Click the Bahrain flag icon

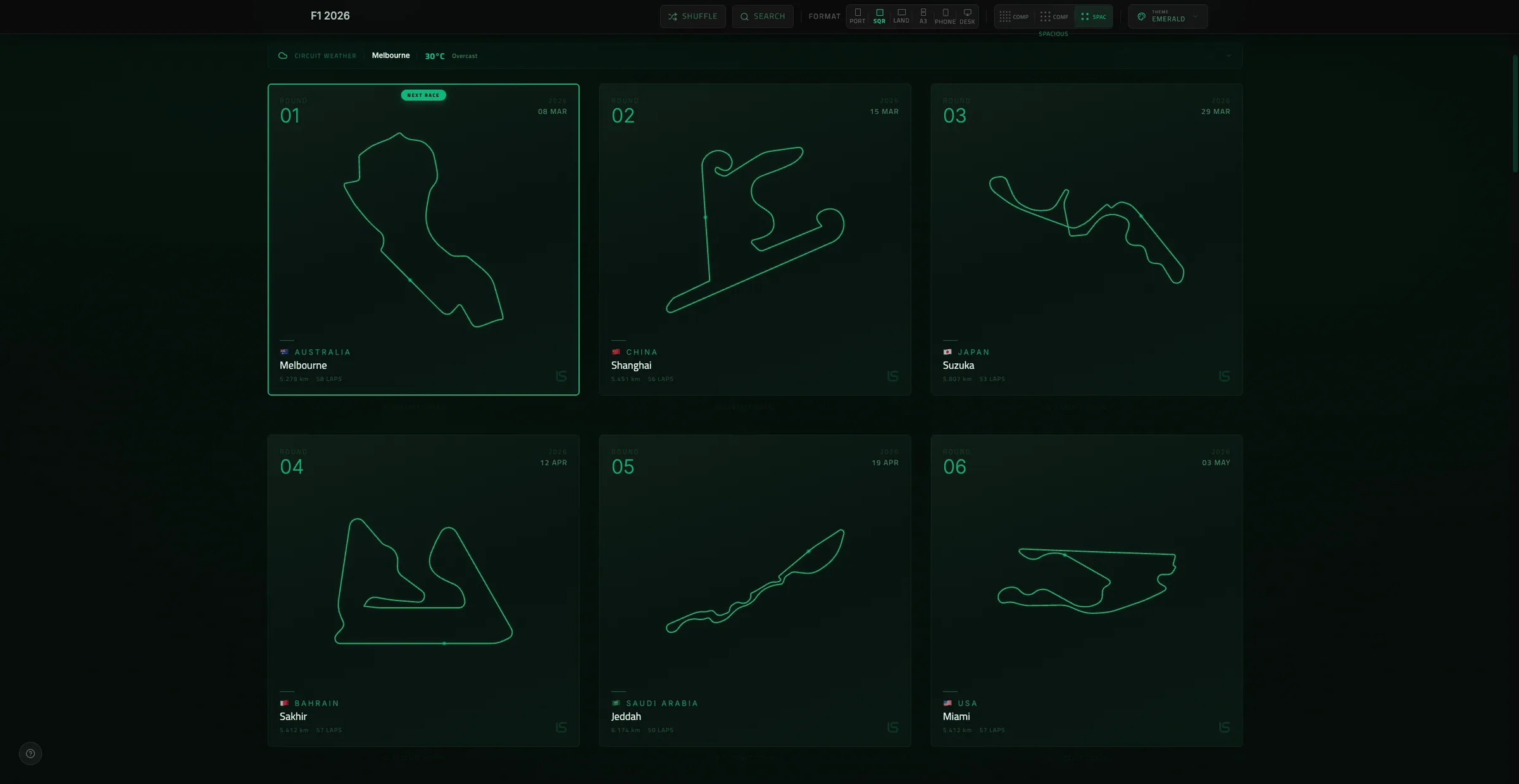coord(284,703)
